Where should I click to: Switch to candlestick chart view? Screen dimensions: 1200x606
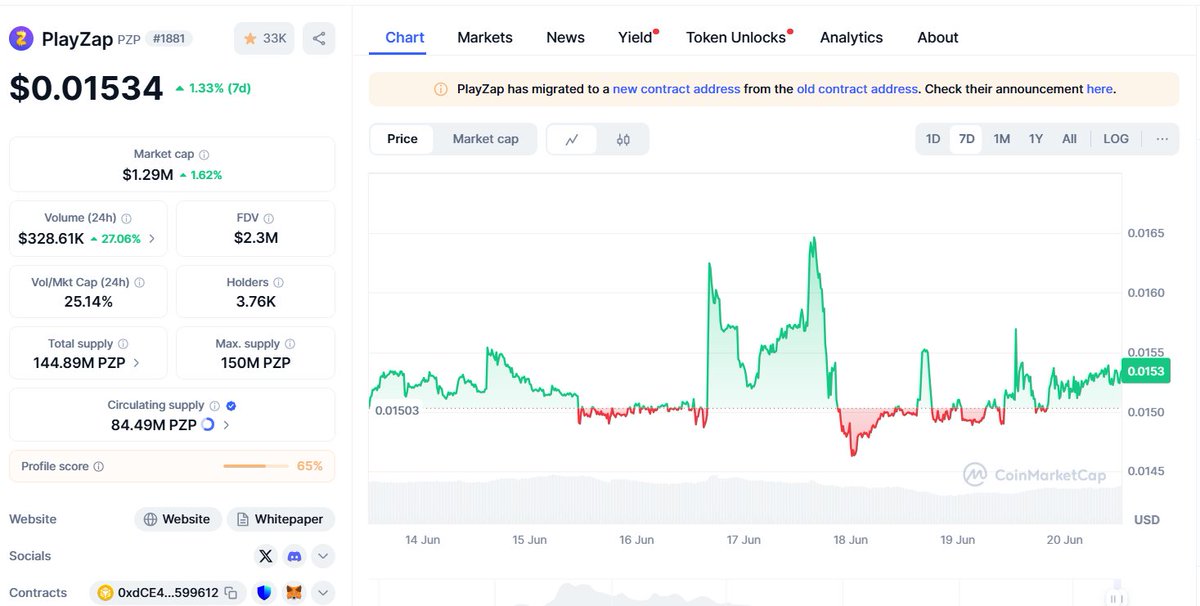[623, 139]
